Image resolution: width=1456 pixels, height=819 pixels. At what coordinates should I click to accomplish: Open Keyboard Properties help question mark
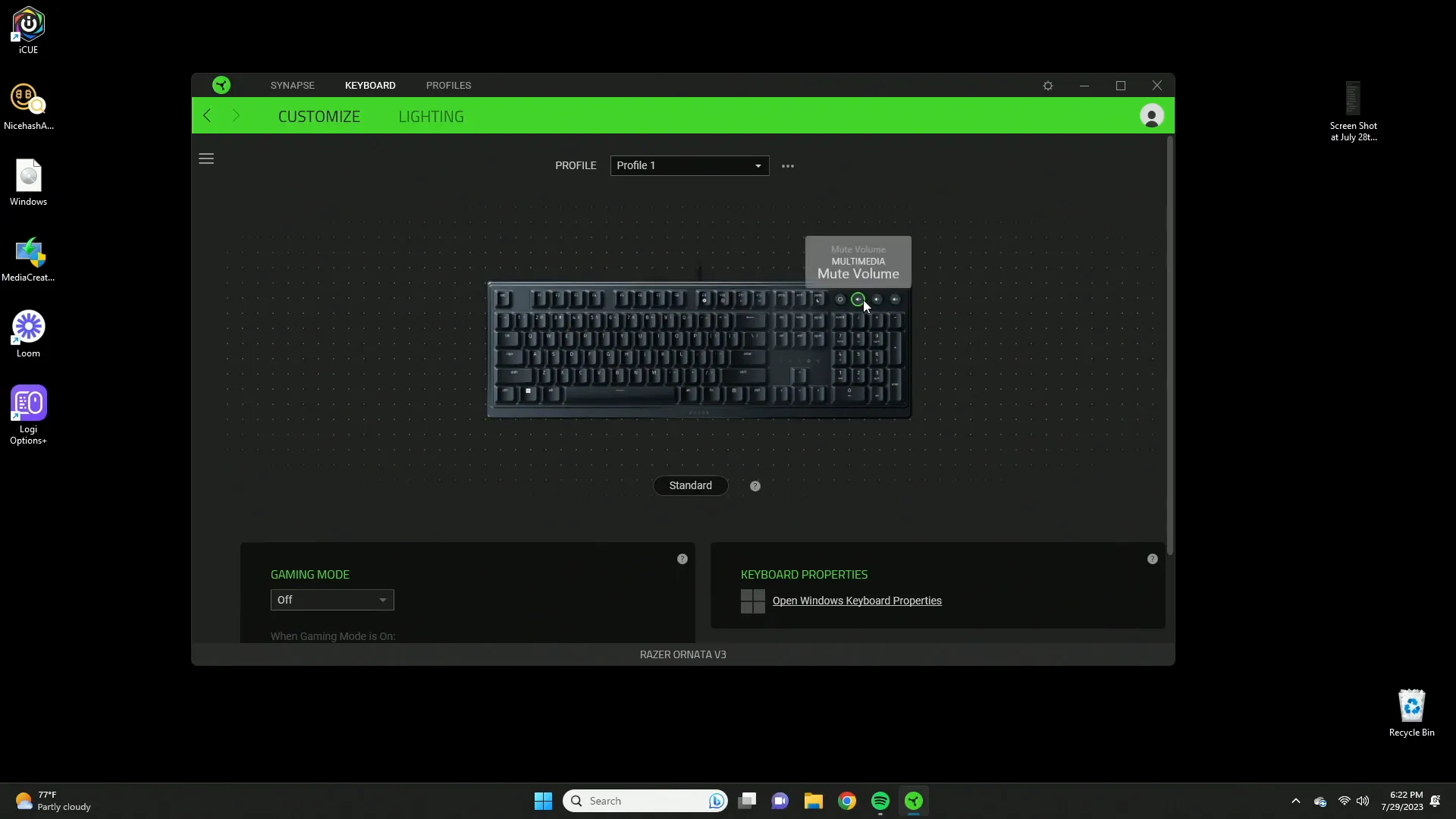[1153, 559]
